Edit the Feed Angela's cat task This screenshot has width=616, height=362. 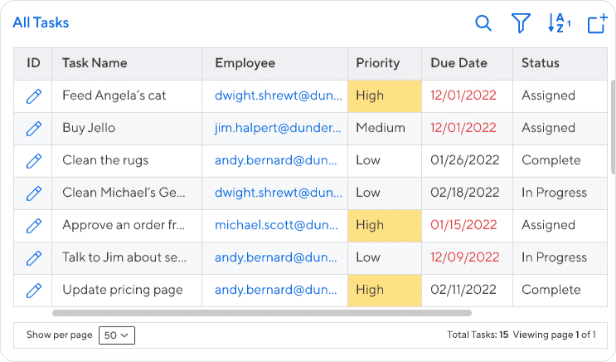[x=34, y=96]
